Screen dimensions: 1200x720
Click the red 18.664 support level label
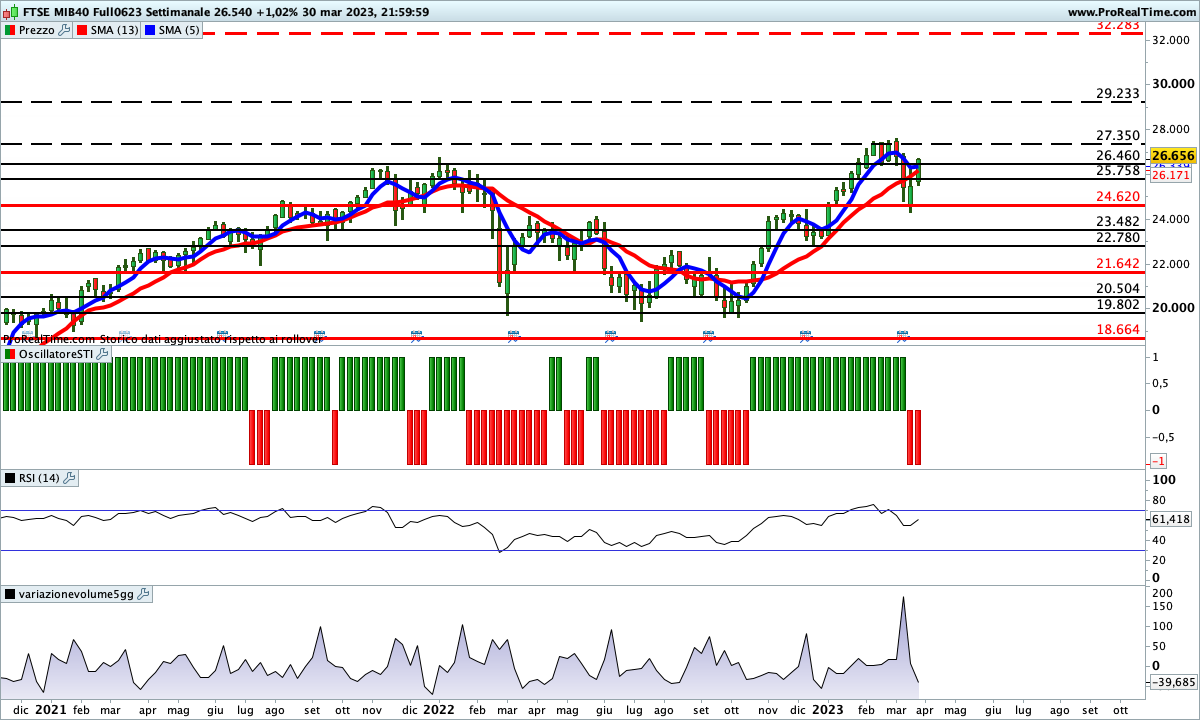pos(1118,329)
